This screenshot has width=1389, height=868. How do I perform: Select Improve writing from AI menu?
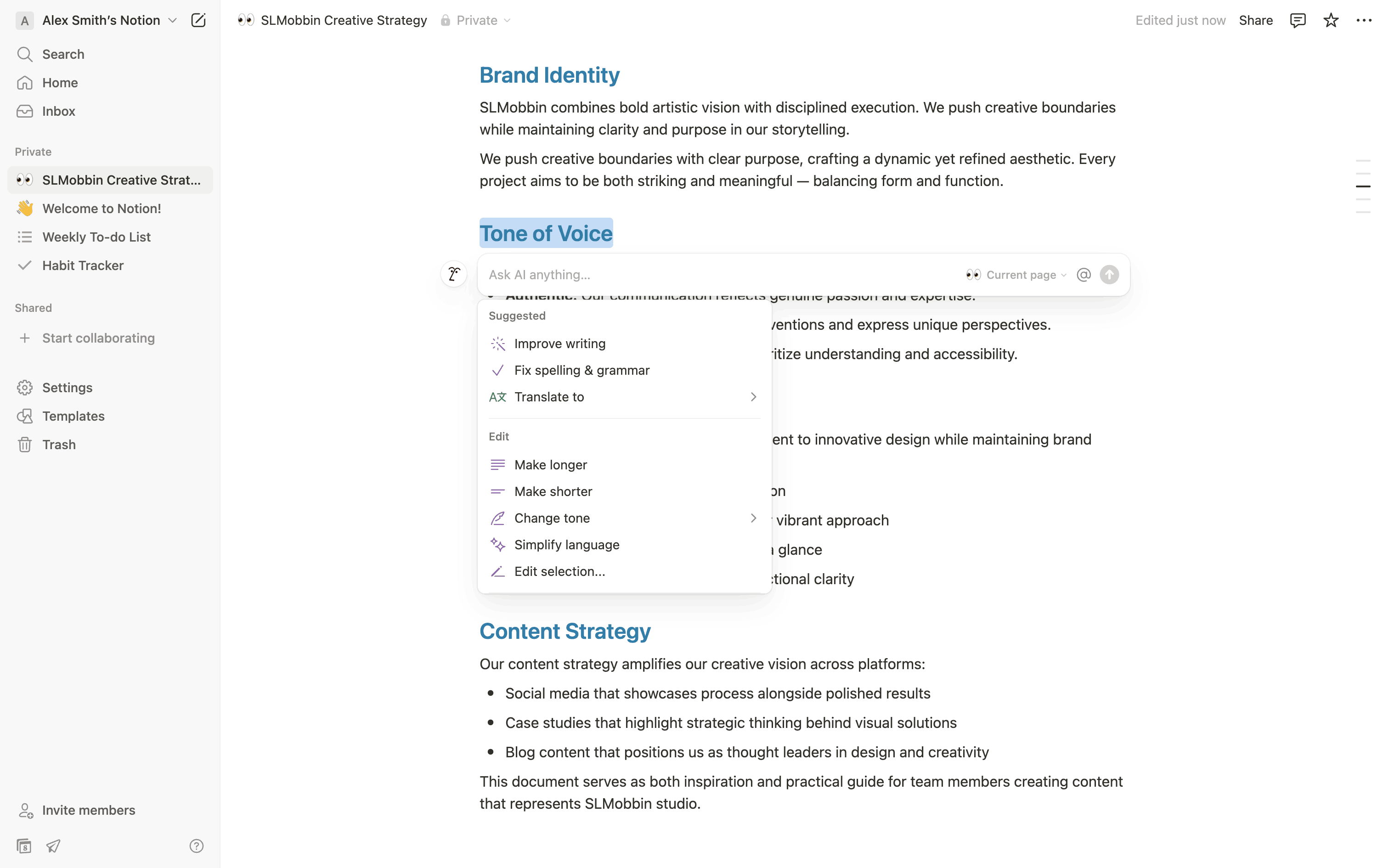(559, 344)
